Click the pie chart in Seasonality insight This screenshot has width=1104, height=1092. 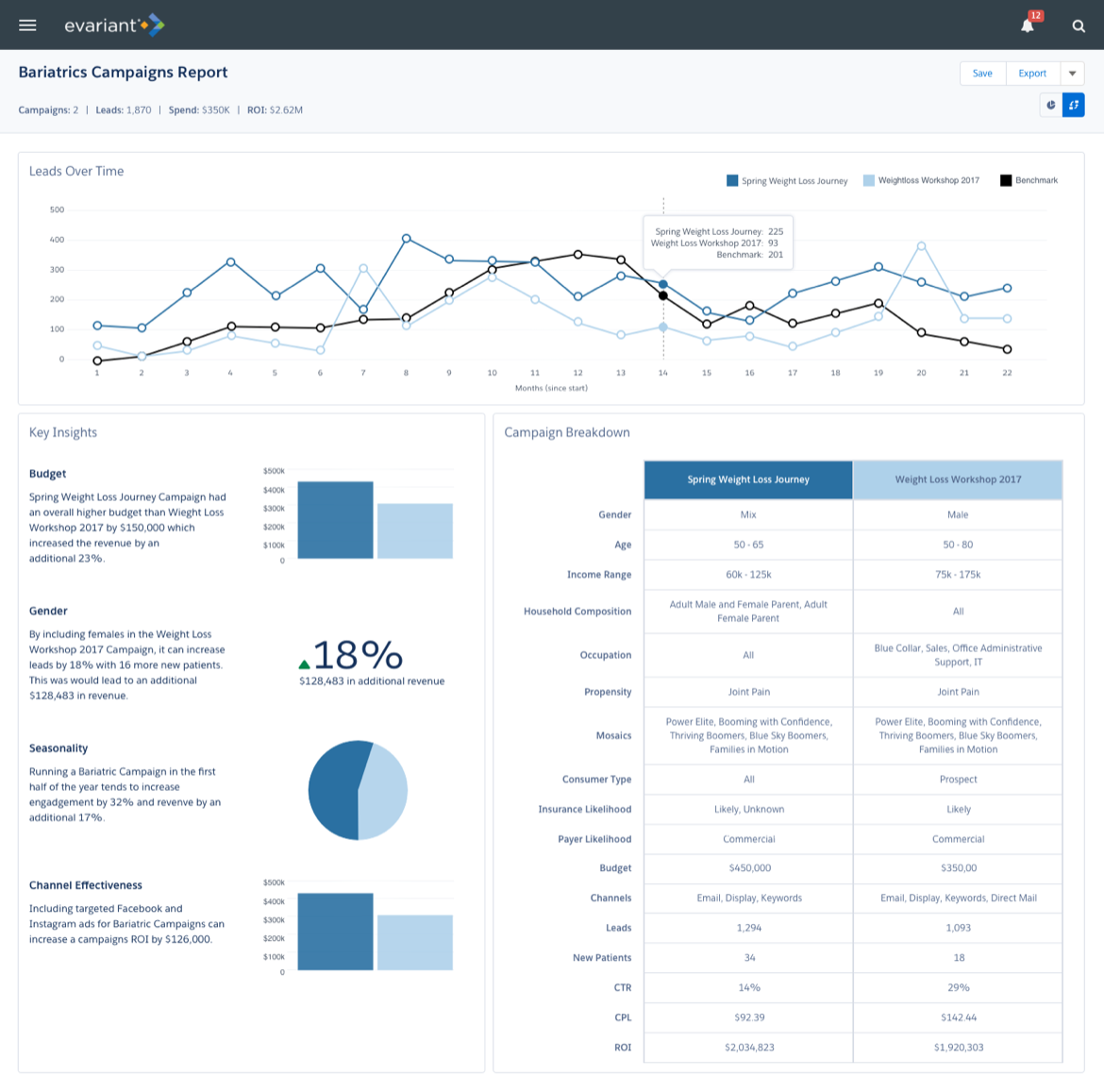[358, 790]
